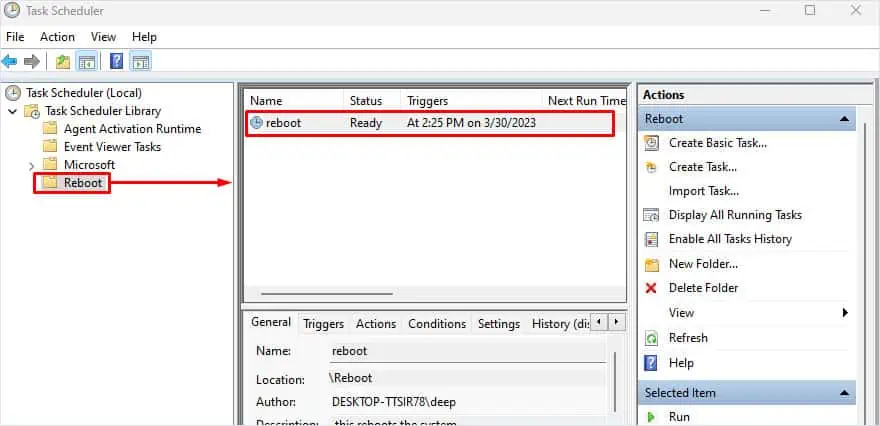Select the Reboot folder in tree
Screen dimensions: 880x426
(83, 183)
